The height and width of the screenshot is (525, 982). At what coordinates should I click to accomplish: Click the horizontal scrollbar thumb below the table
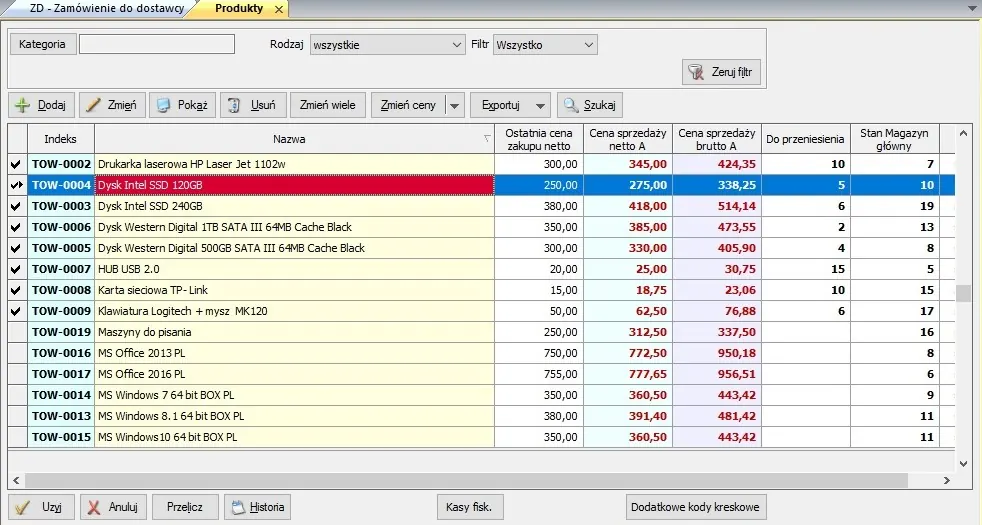tap(467, 481)
